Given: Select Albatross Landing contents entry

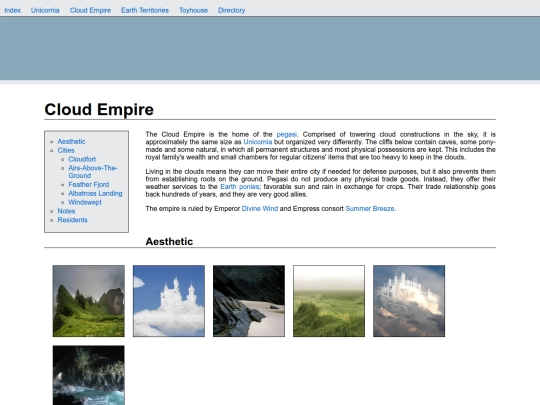Looking at the screenshot, I should [x=95, y=194].
